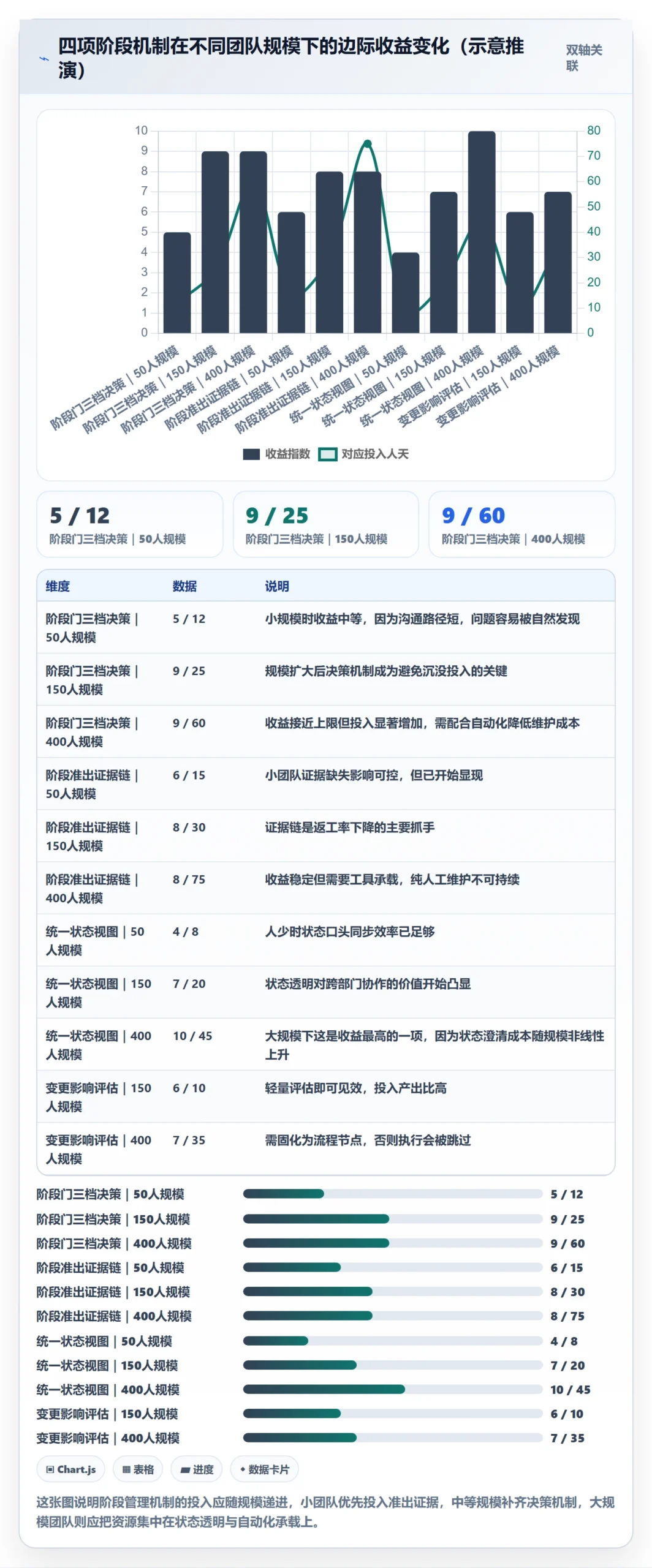The height and width of the screenshot is (1568, 652).
Task: Click description 需固化为流程节点，否则执行会被跳过
Action: coord(368,1140)
